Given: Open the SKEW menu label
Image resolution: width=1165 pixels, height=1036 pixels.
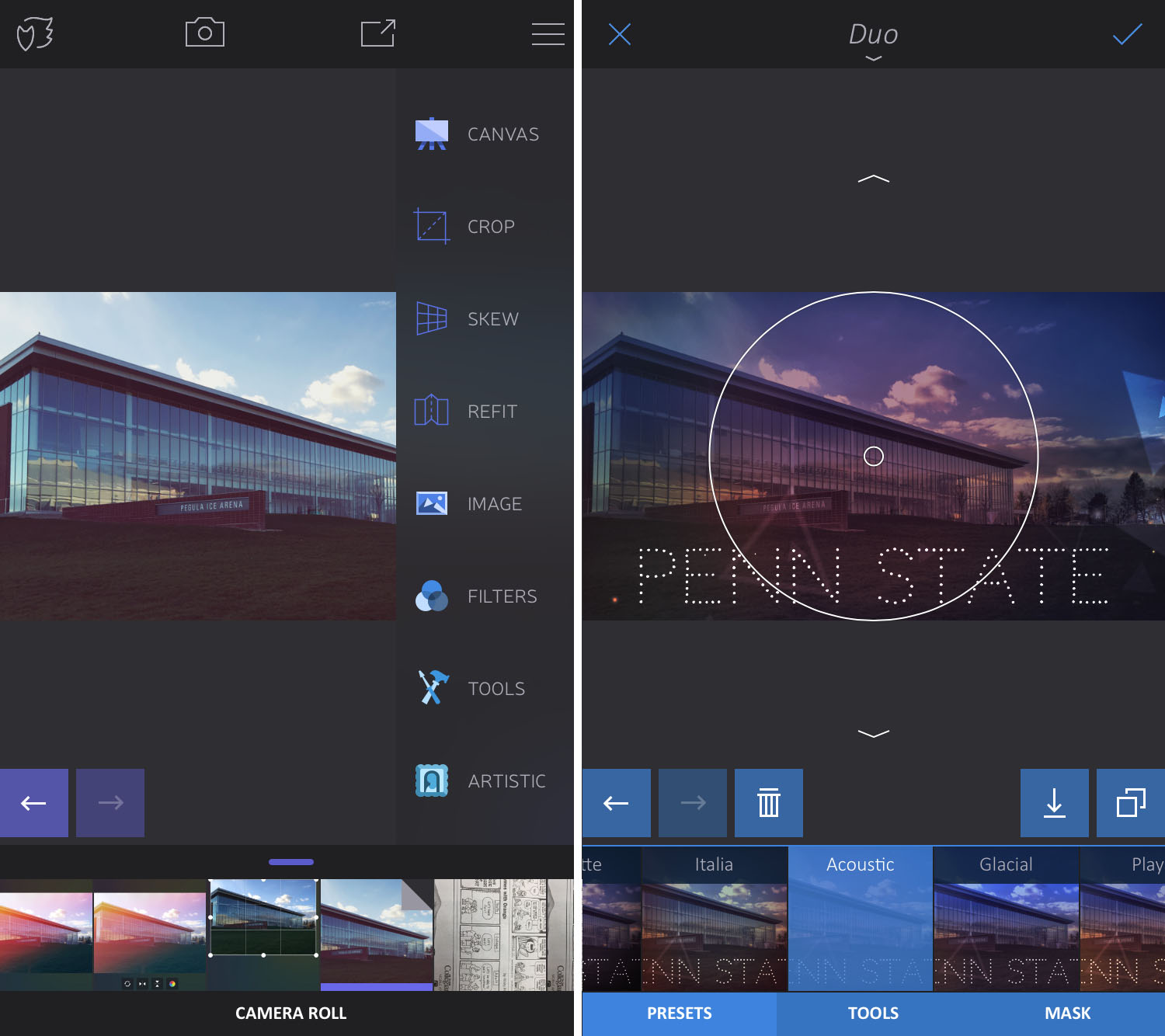Looking at the screenshot, I should click(493, 319).
